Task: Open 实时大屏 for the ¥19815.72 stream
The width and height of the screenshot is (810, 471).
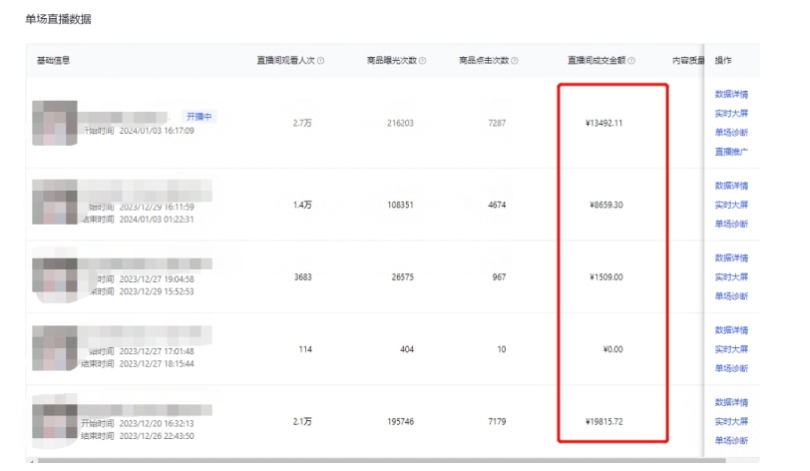Action: (x=731, y=421)
